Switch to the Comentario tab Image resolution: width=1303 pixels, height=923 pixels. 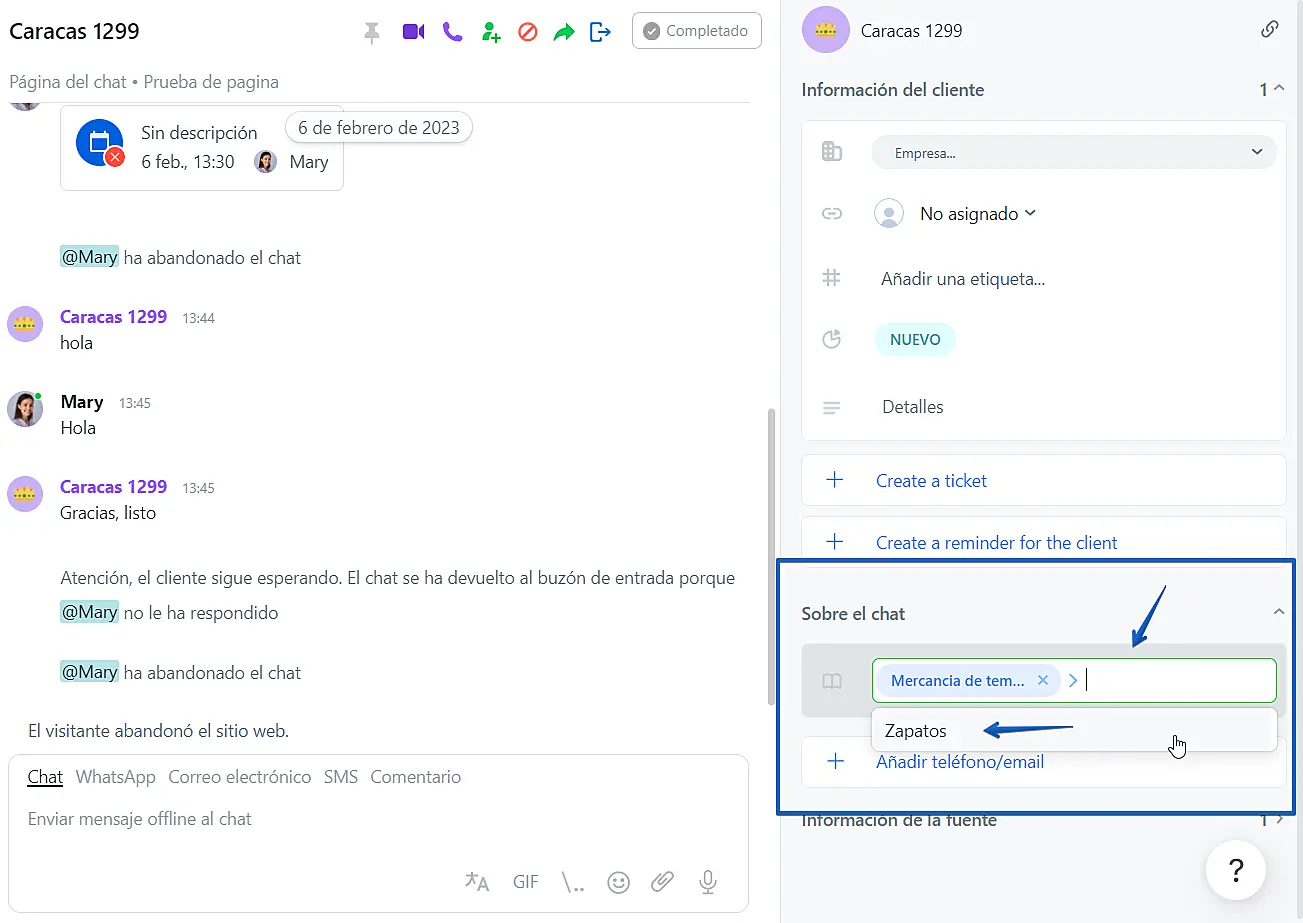coord(416,777)
